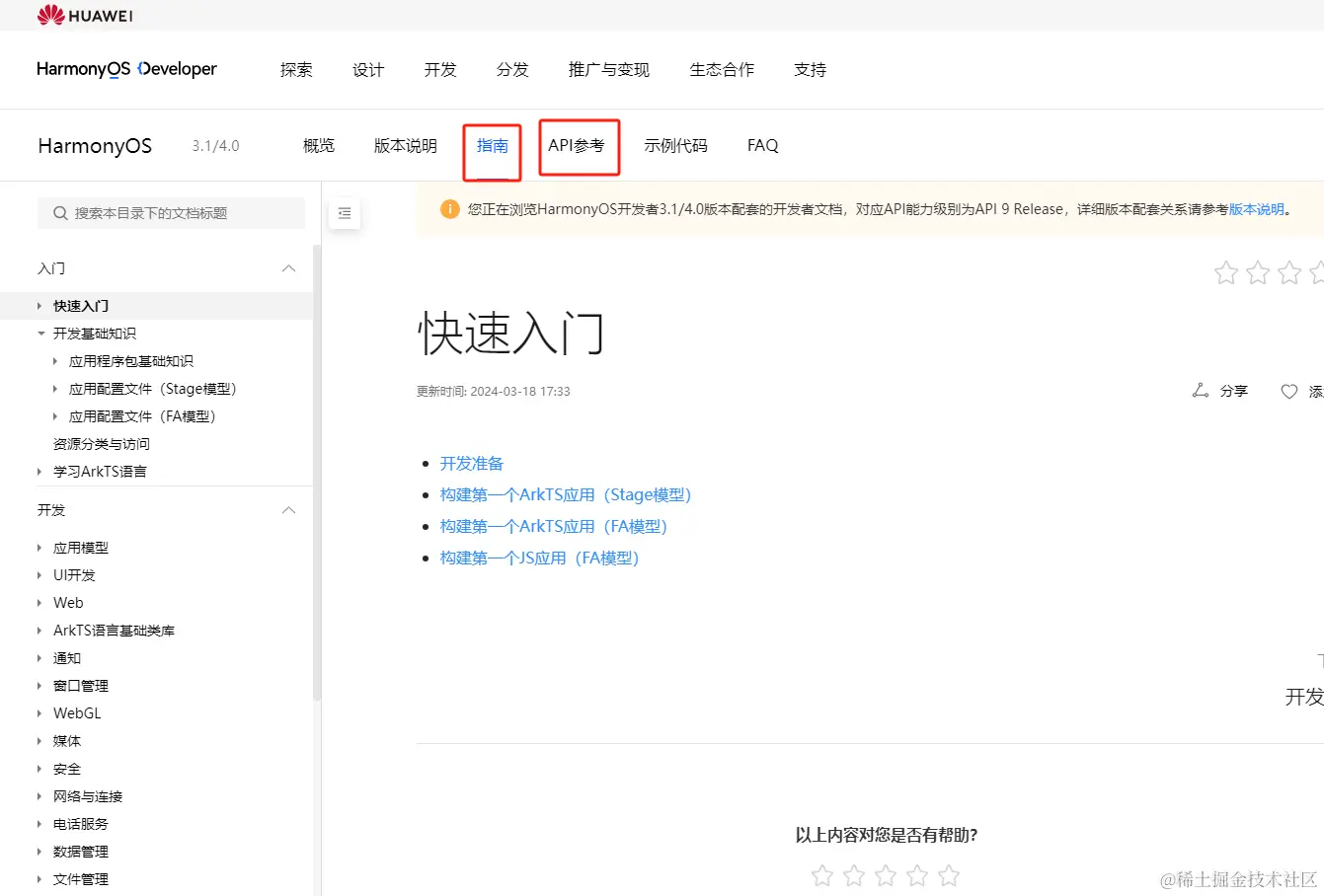Click the share icon beside 分享

(x=1201, y=391)
